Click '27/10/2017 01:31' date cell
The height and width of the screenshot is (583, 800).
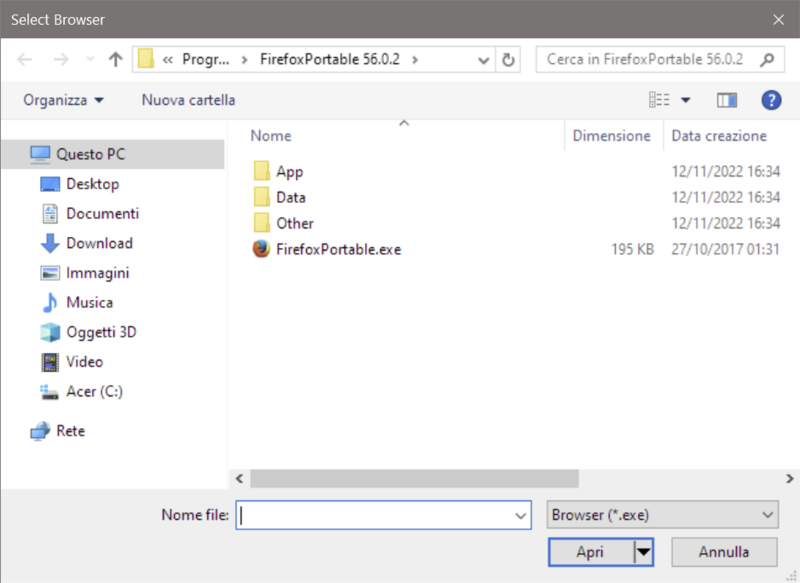[x=725, y=249]
